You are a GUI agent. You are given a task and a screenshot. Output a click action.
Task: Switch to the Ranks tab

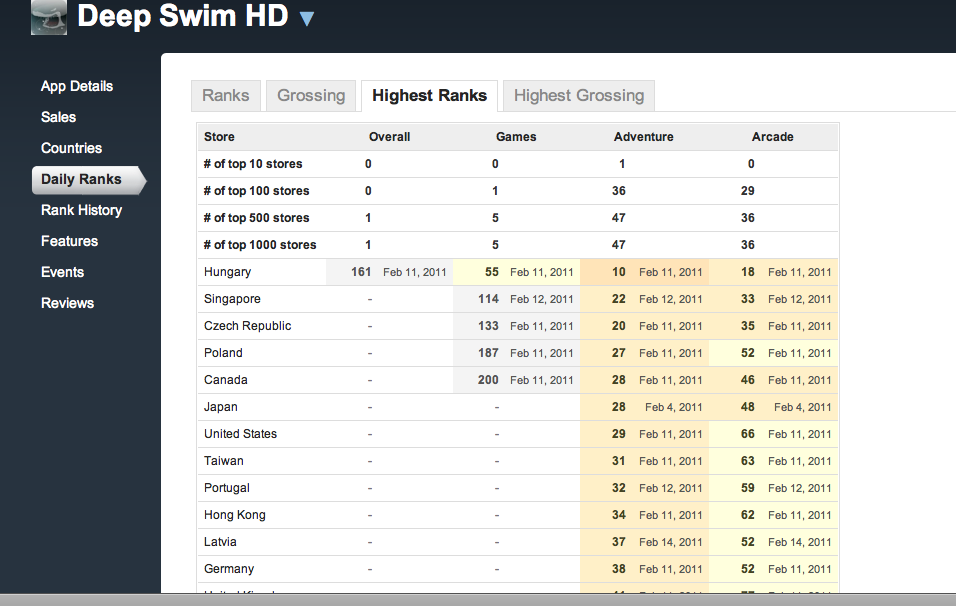coord(226,96)
